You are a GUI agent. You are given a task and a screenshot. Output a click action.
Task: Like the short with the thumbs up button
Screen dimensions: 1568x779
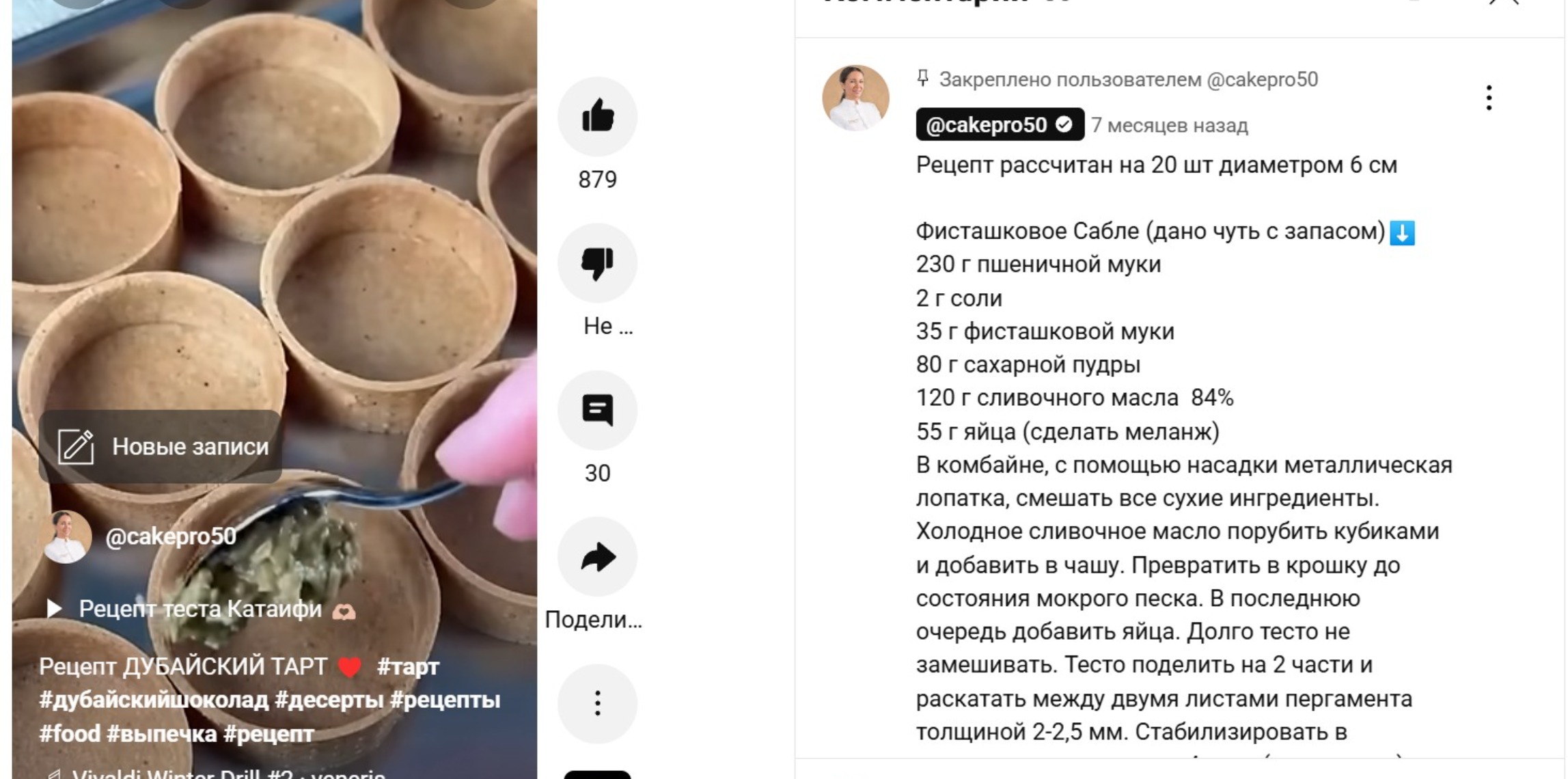pyautogui.click(x=597, y=116)
